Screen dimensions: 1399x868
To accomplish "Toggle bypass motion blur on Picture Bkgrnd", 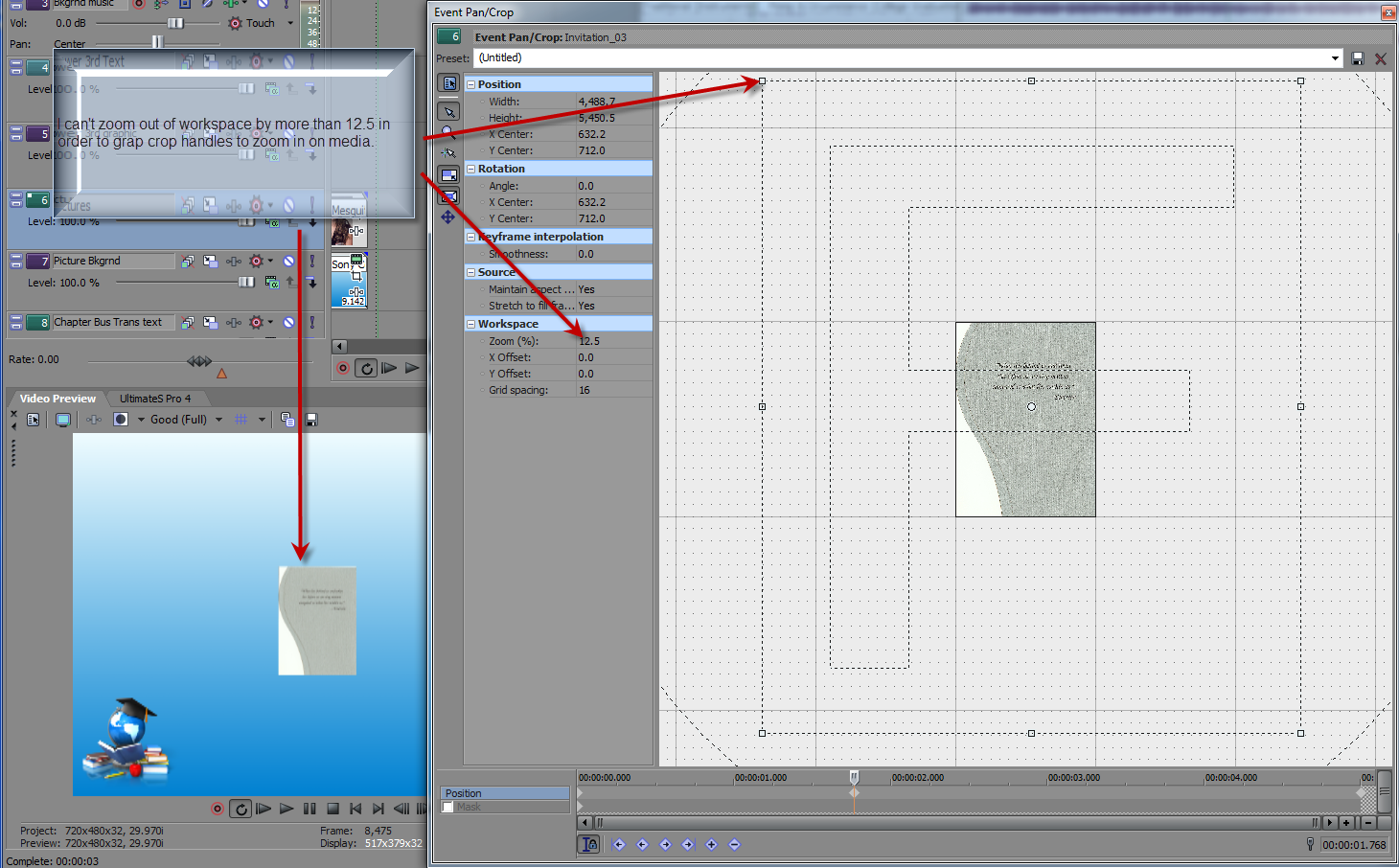I will click(188, 261).
